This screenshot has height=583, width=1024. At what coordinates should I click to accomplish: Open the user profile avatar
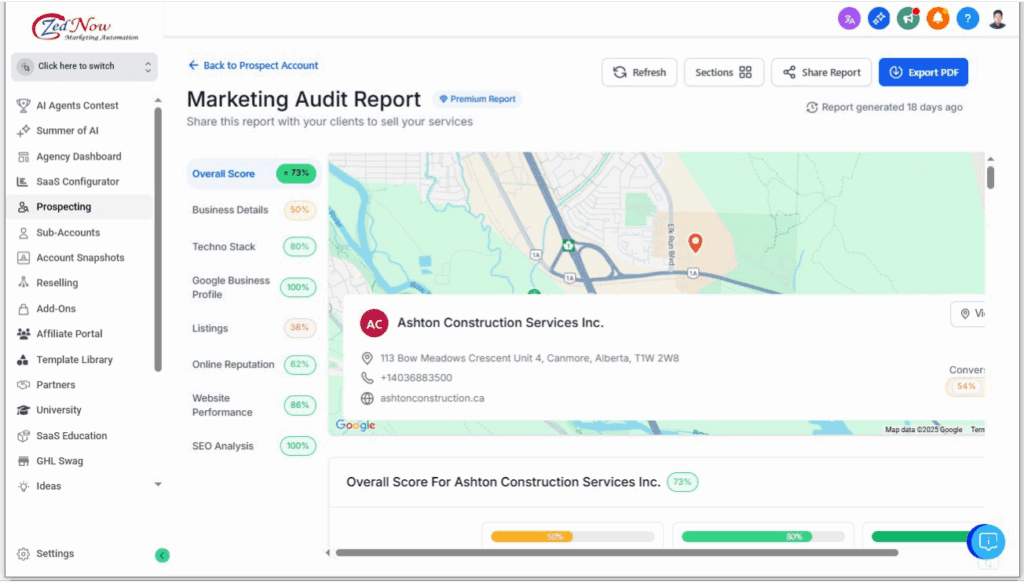pyautogui.click(x=997, y=19)
